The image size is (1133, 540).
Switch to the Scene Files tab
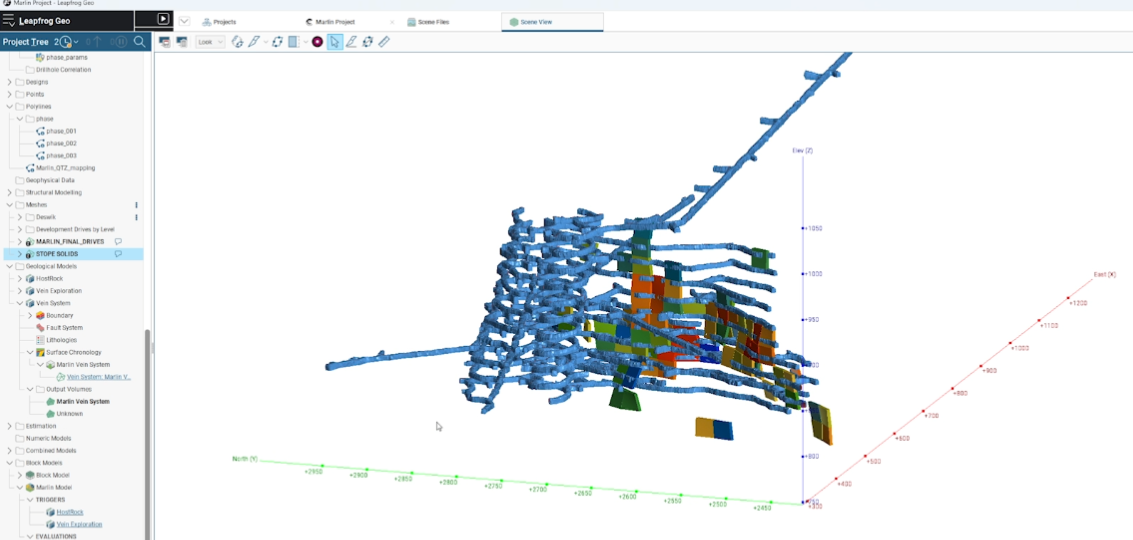tap(433, 21)
